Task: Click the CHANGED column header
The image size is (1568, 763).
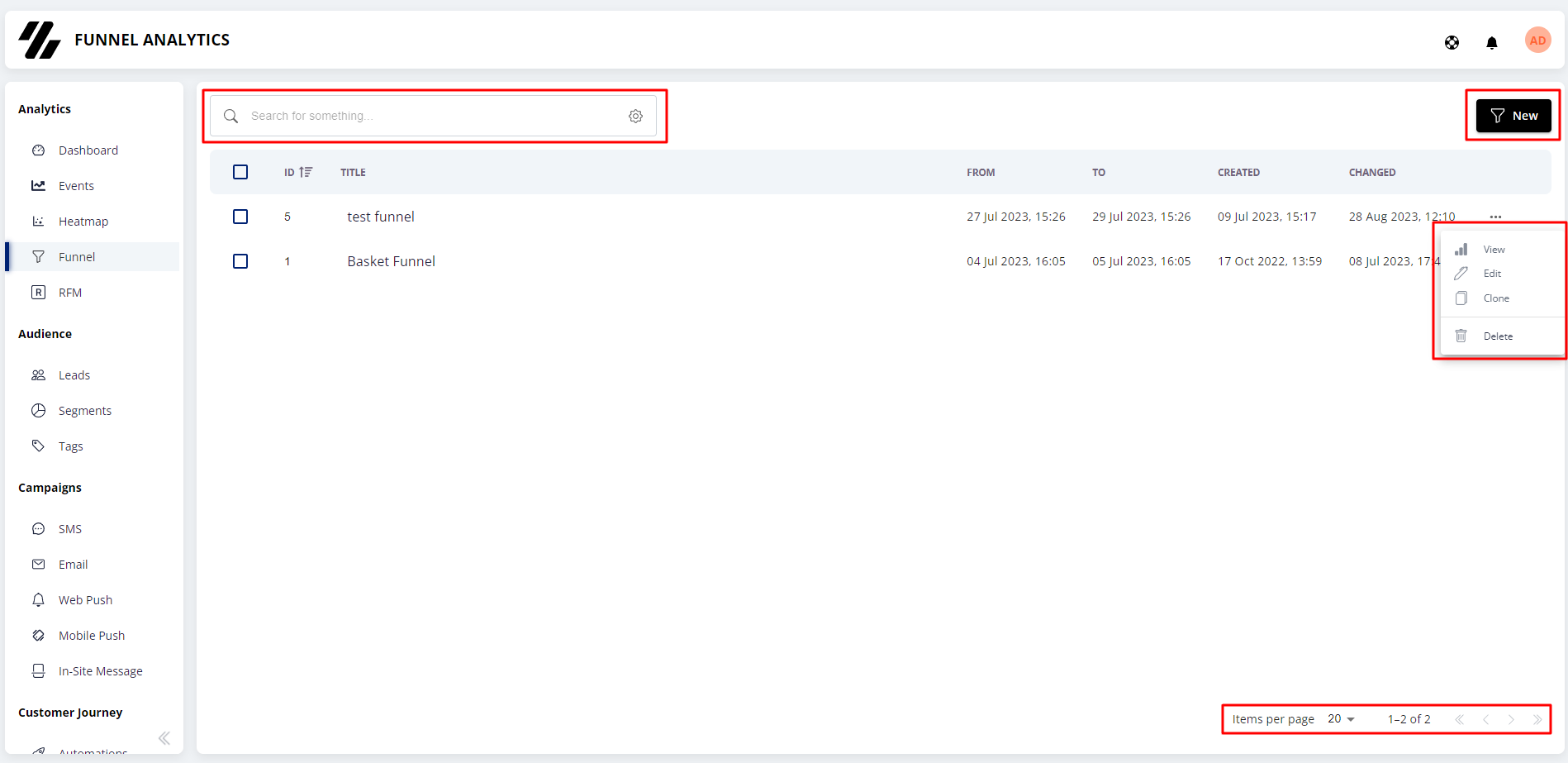Action: point(1372,173)
